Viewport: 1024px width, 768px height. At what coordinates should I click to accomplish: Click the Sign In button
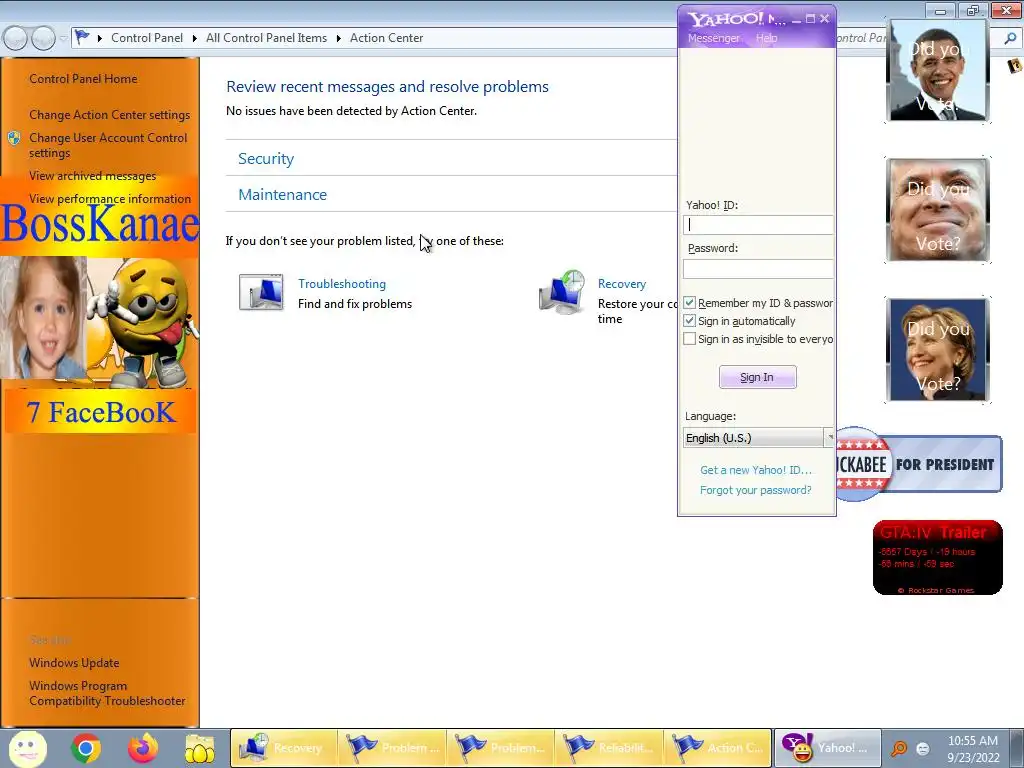[x=758, y=377]
